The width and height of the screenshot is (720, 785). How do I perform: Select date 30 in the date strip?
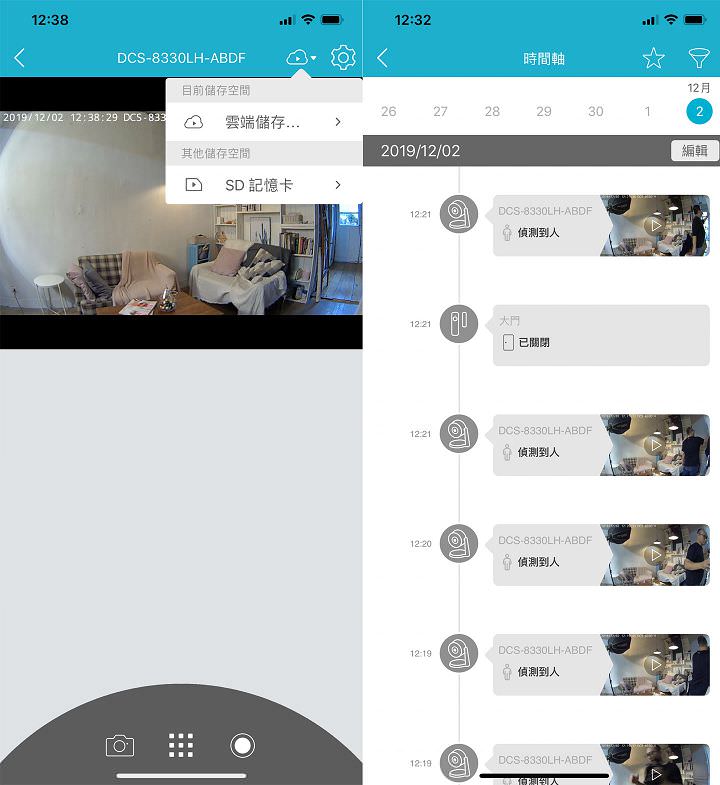click(595, 111)
